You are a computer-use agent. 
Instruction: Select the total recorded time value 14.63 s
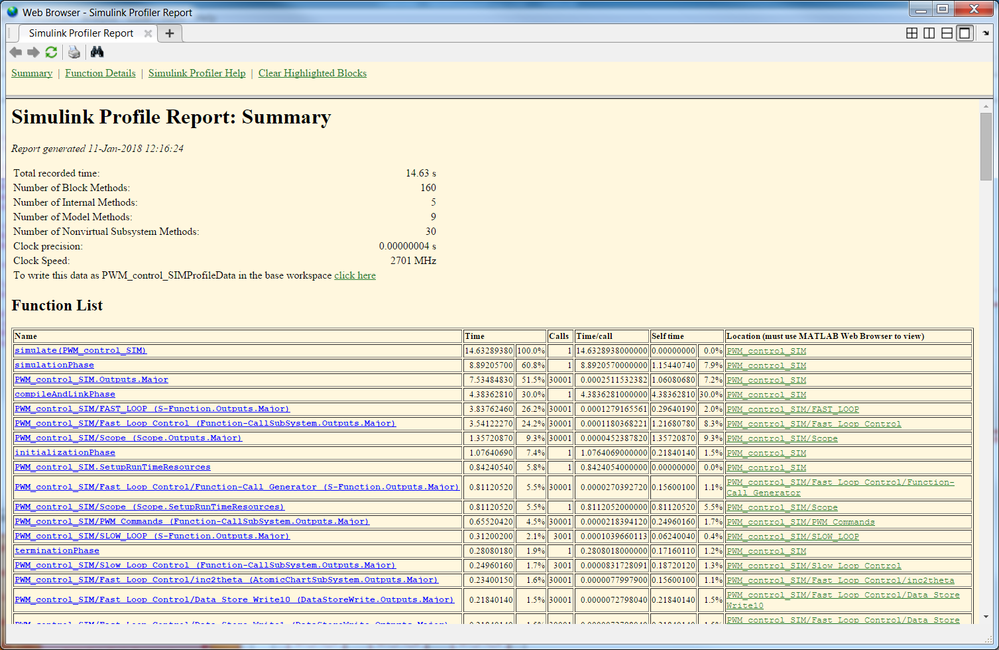click(421, 173)
